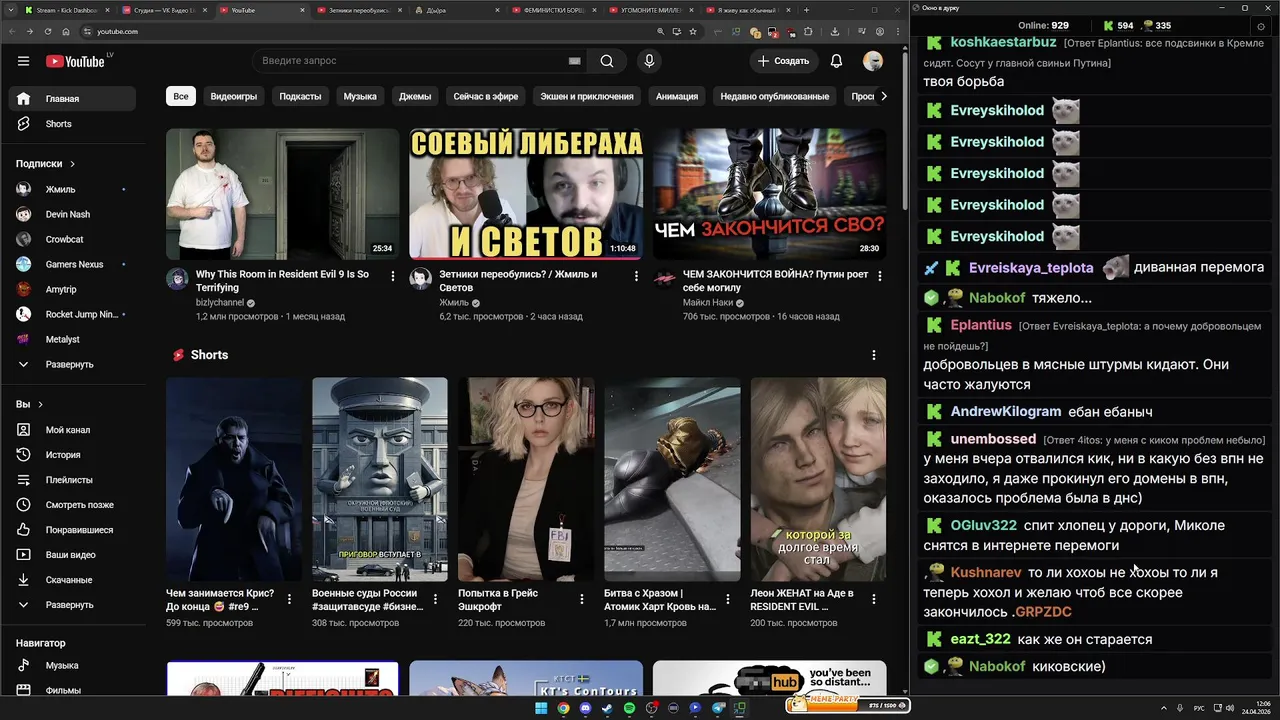This screenshot has height=720, width=1280.
Task: Show more category chips with right arrow
Action: point(883,97)
